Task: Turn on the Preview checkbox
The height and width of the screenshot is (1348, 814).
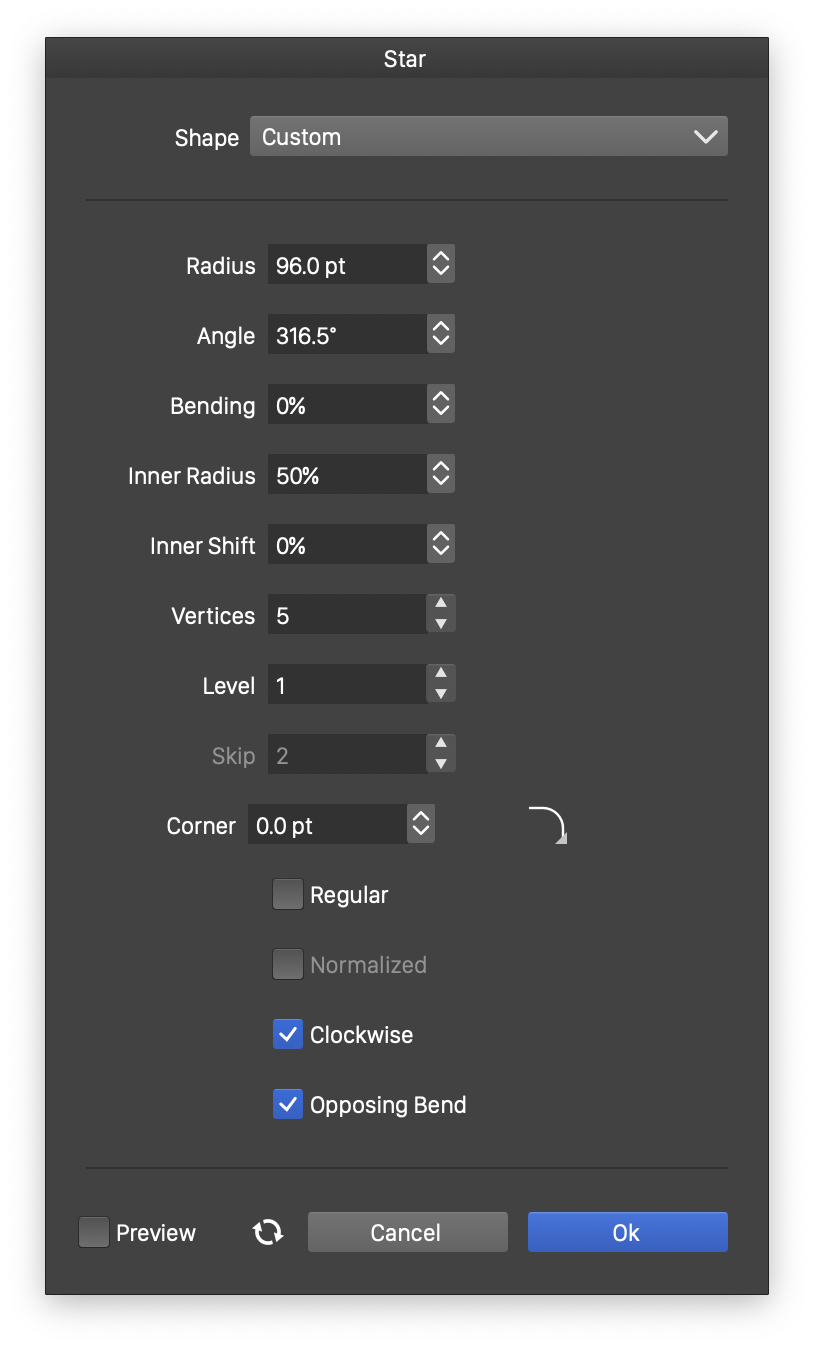Action: tap(94, 1232)
